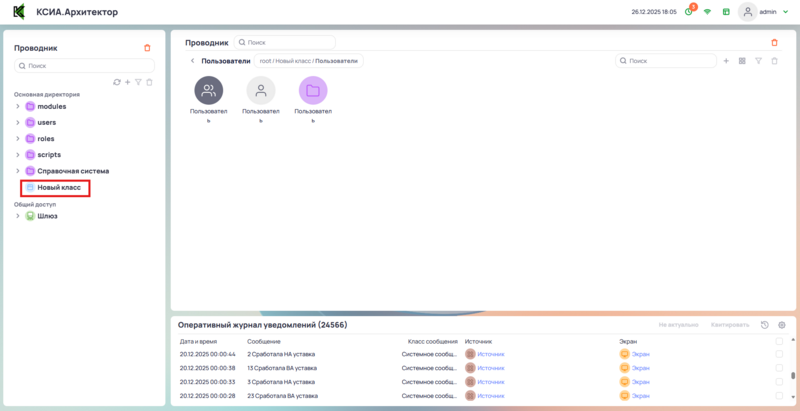
Task: Click the history icon in notification journal header
Action: pyautogui.click(x=764, y=325)
